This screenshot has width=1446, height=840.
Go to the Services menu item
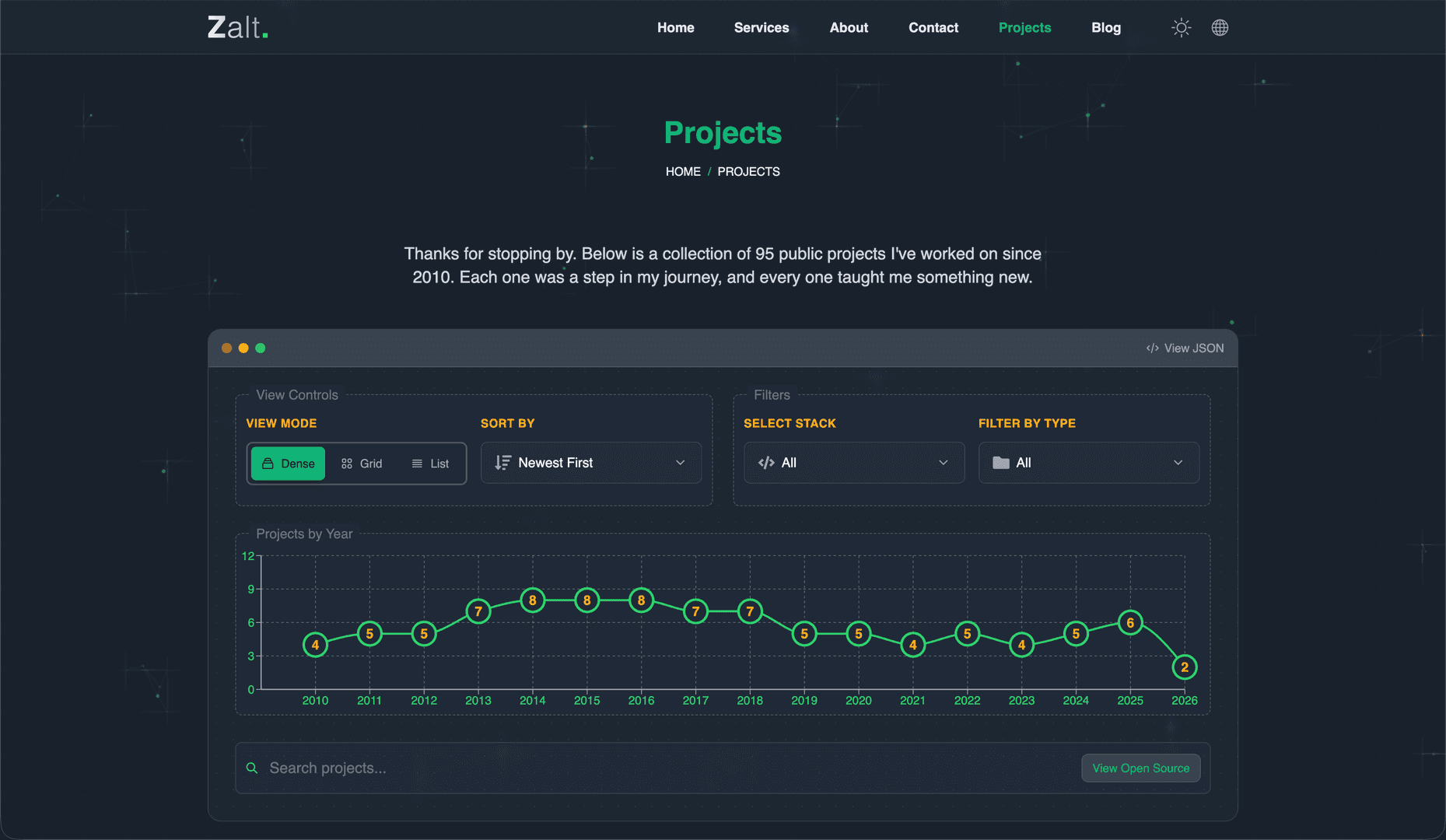click(761, 28)
